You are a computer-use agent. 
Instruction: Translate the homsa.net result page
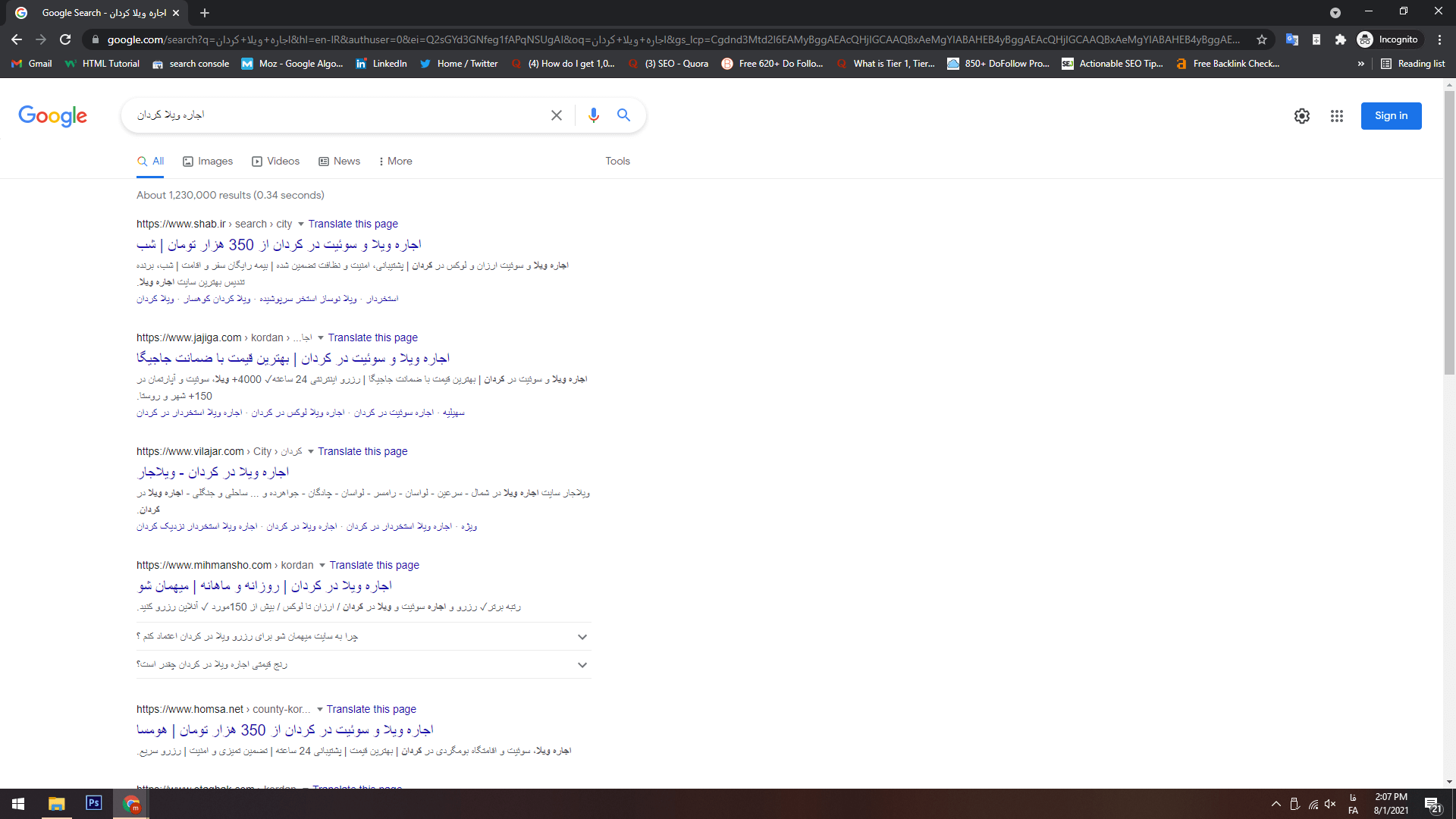371,710
